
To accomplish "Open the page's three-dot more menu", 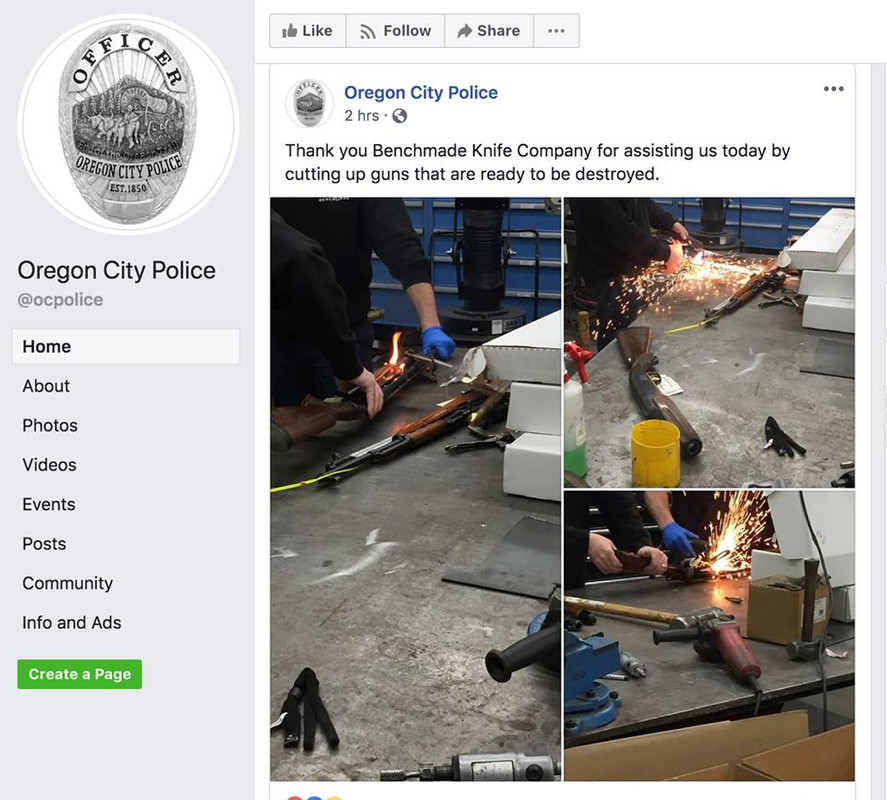I will [x=556, y=31].
